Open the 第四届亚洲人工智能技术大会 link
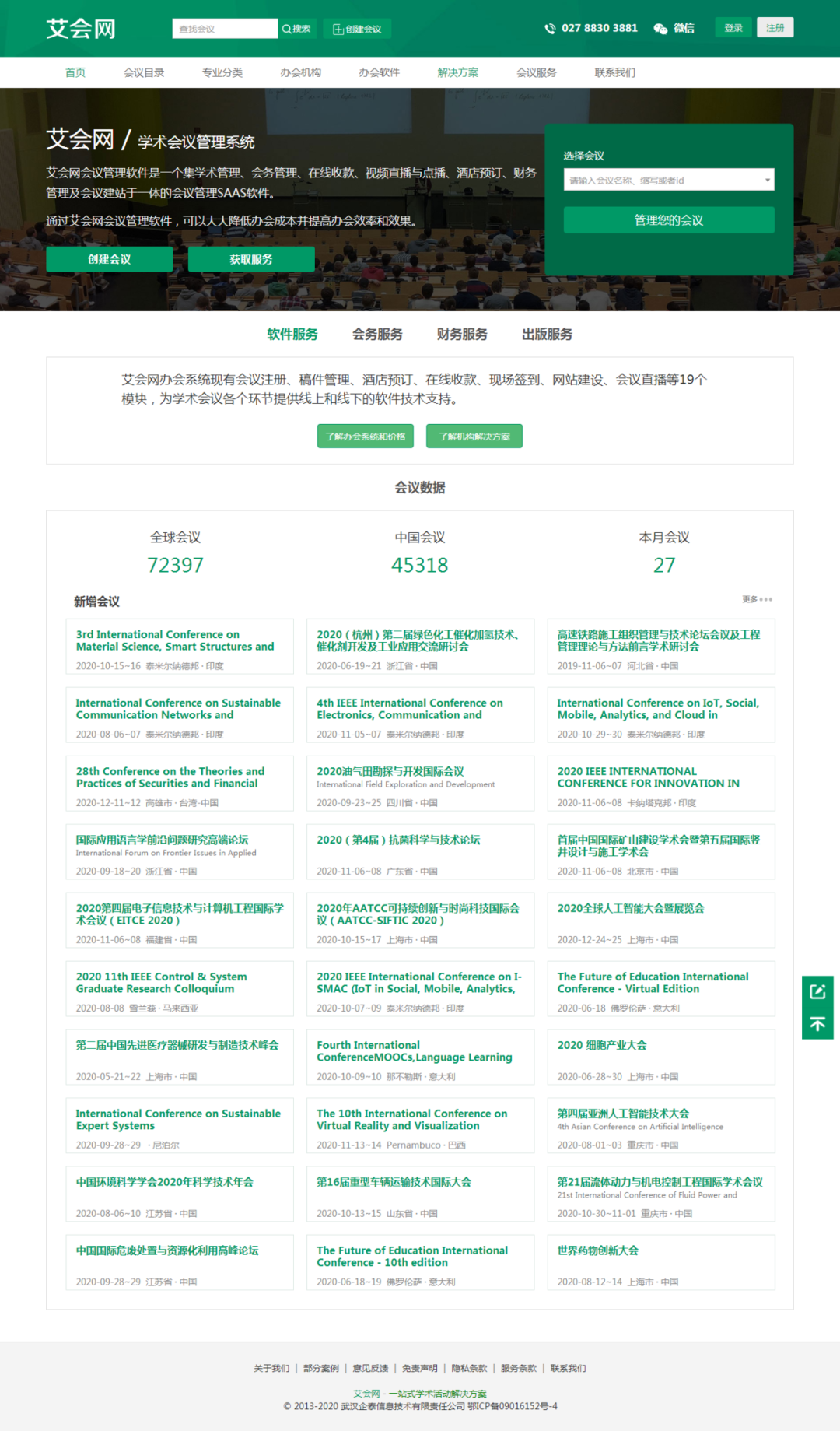 (x=623, y=1114)
